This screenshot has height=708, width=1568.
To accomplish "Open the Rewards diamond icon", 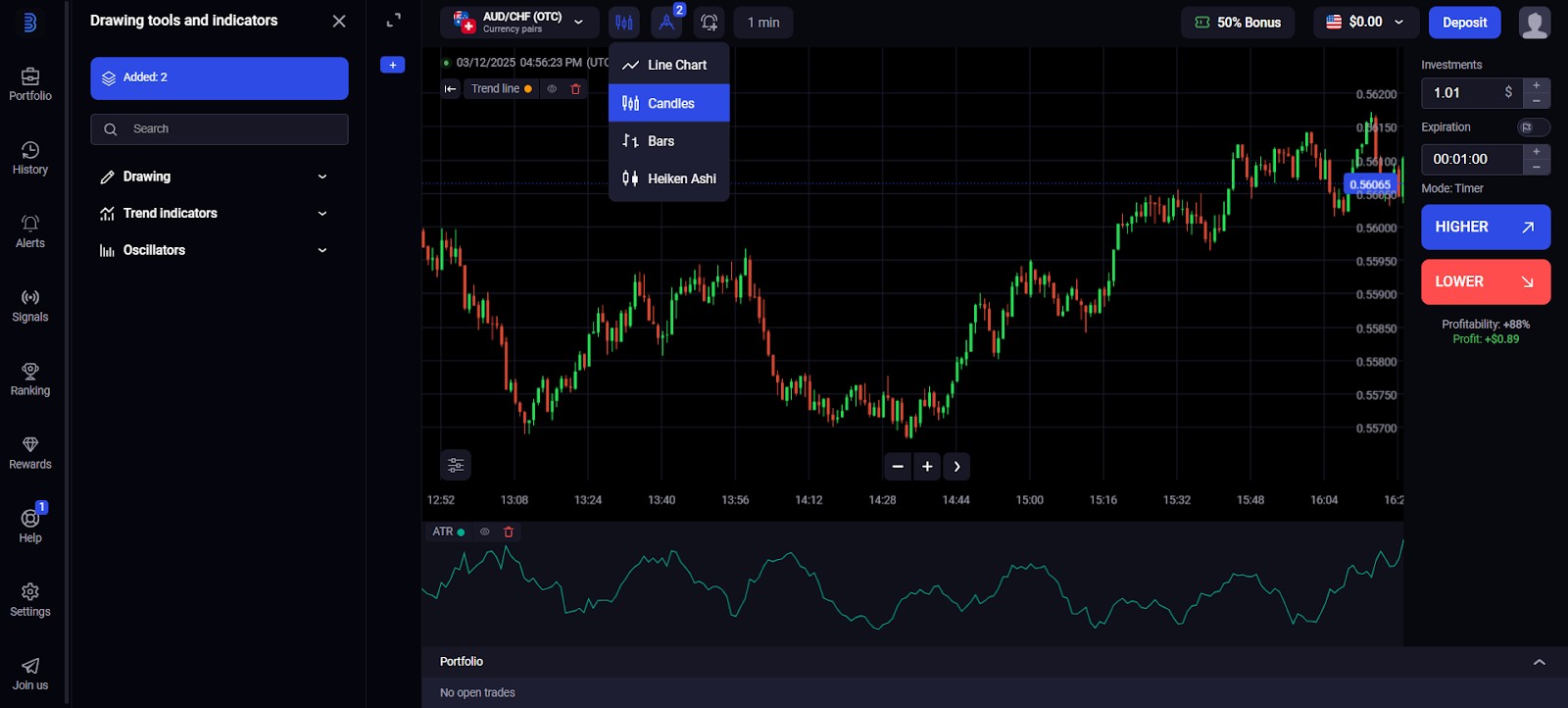I will pos(30,444).
